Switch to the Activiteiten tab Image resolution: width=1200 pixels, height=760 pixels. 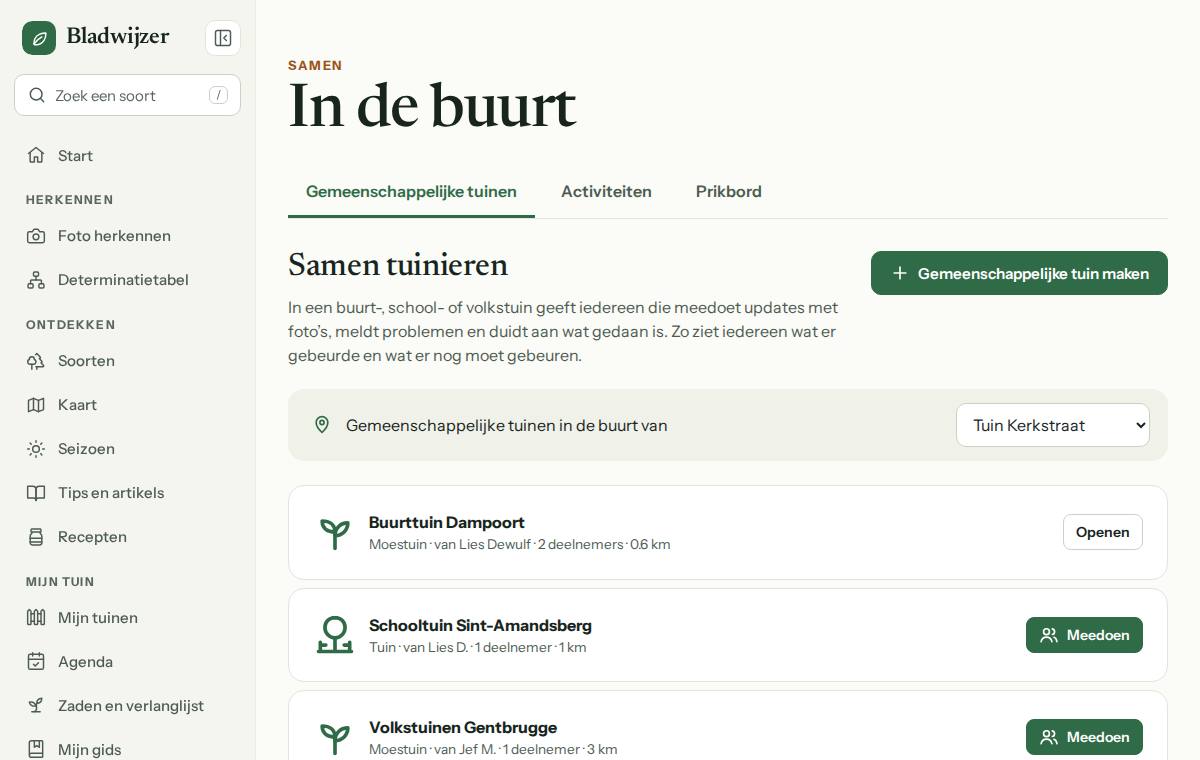click(606, 191)
